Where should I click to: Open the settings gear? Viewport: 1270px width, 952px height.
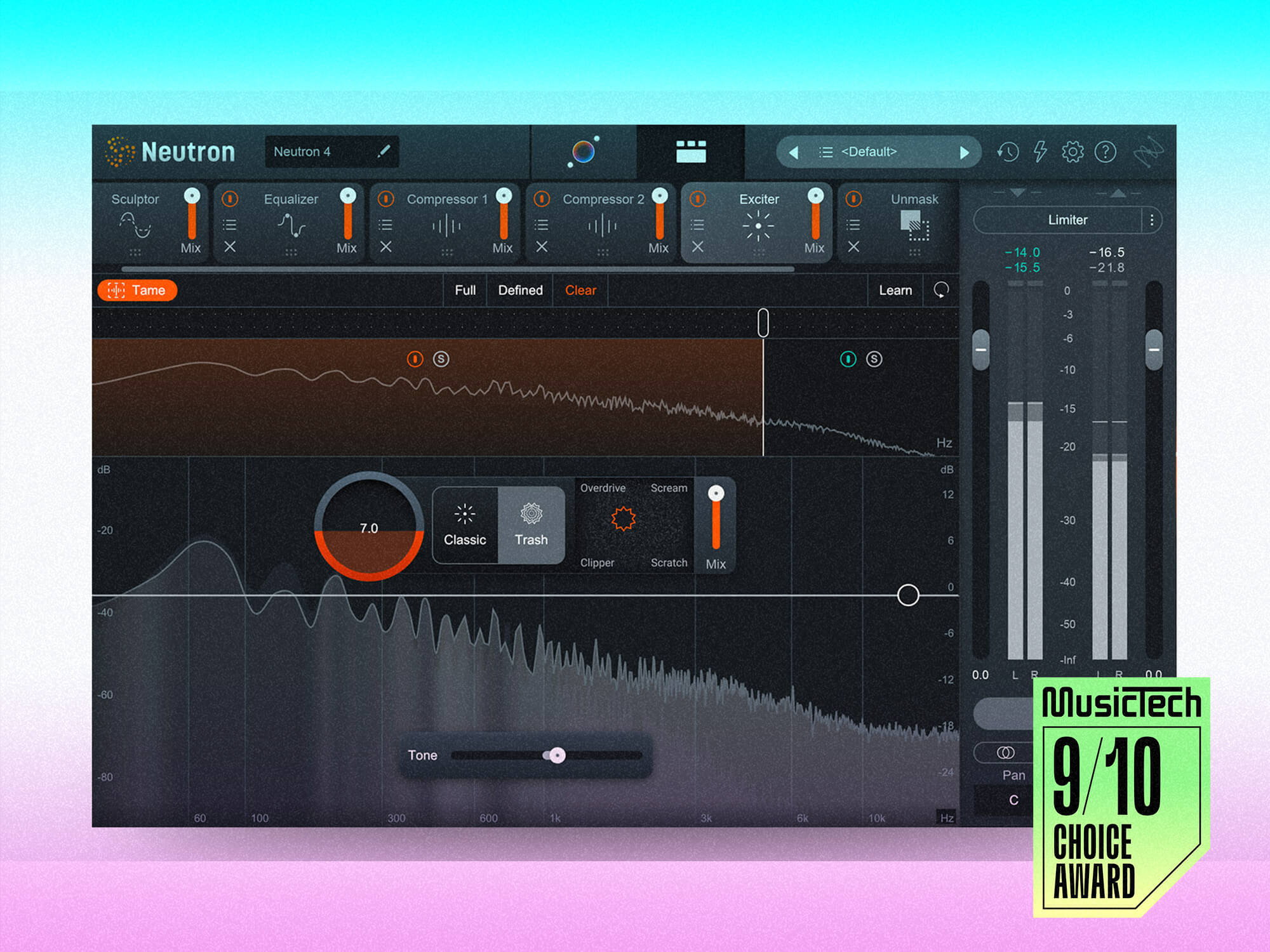coord(1073,152)
